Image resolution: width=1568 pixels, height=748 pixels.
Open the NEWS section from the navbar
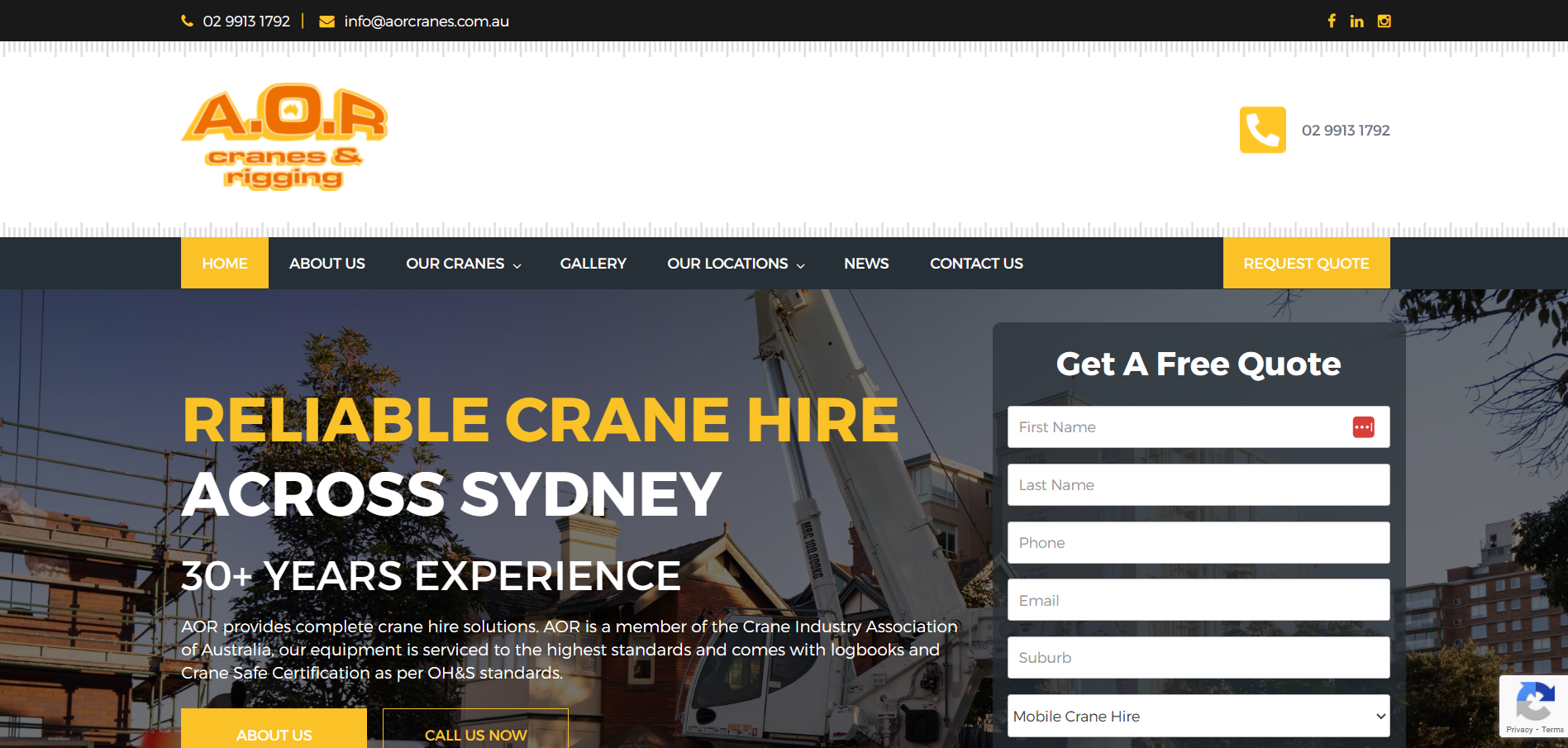(865, 263)
